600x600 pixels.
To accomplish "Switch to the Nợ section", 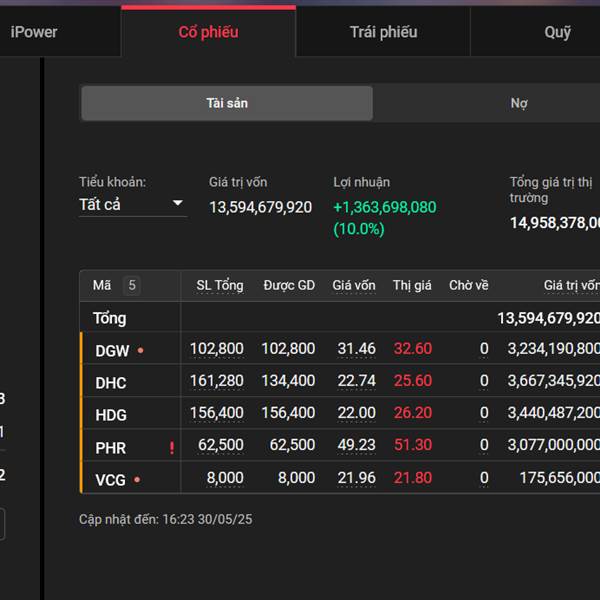I will (519, 103).
